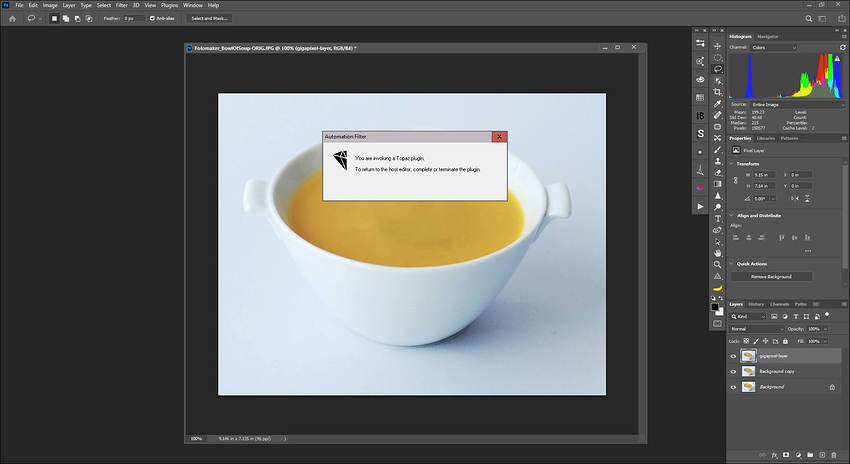Add layer mask from Layers panel footer
850x464 pixels.
786,455
